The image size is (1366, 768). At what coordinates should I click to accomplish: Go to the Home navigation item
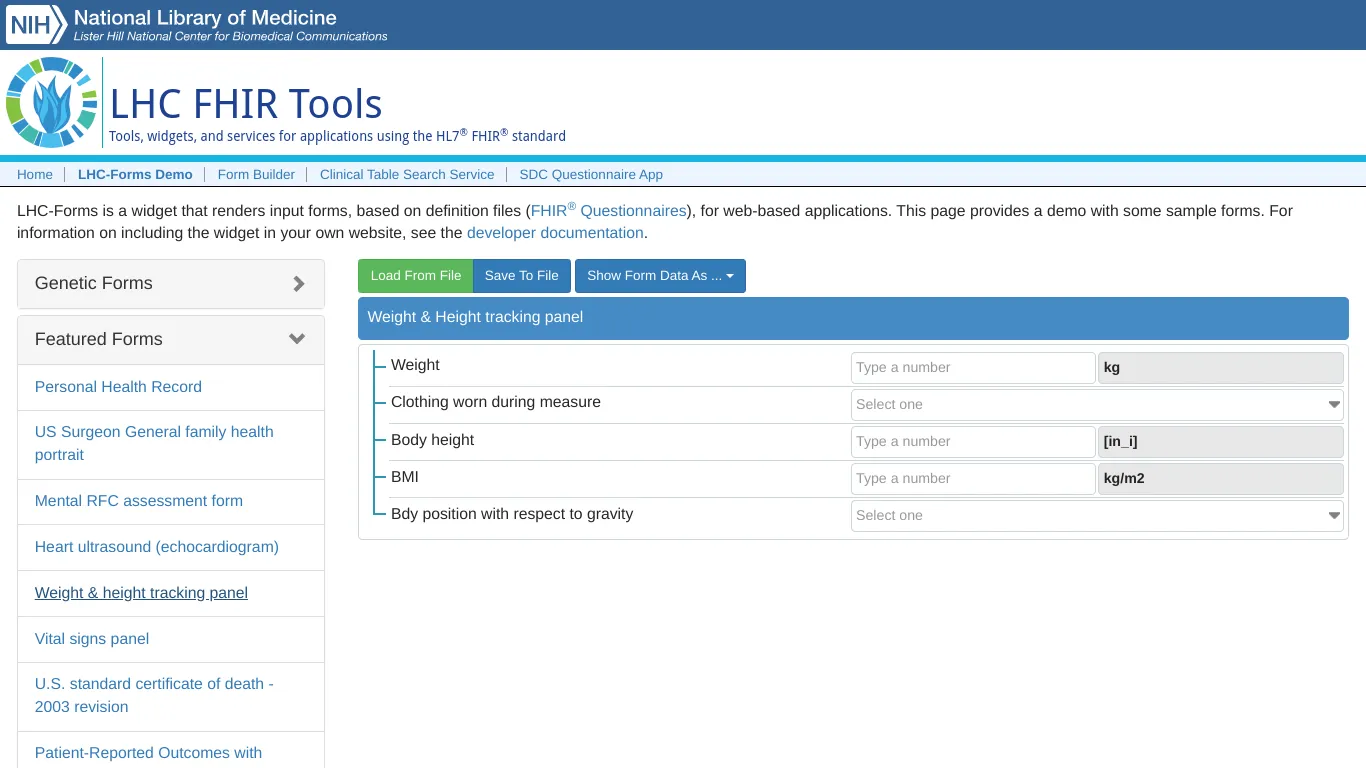[34, 174]
